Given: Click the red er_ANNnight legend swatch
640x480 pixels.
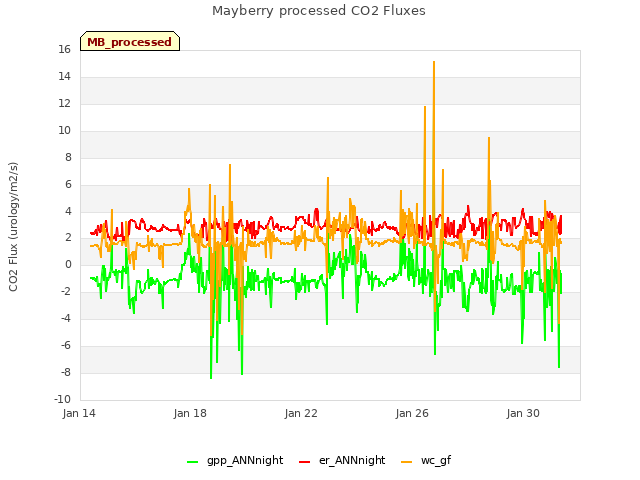Looking at the screenshot, I should coord(304,462).
